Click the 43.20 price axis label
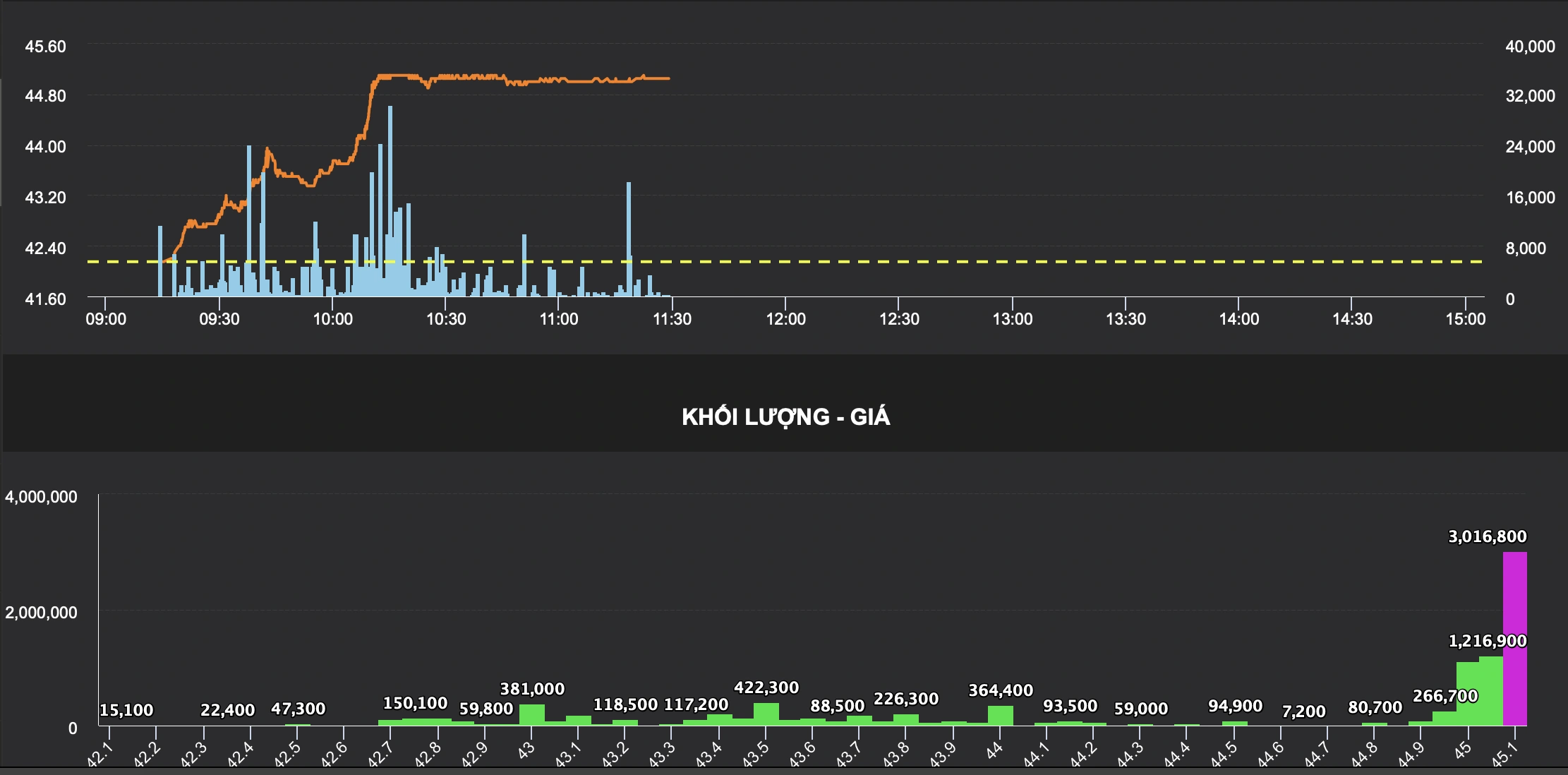 (45, 198)
